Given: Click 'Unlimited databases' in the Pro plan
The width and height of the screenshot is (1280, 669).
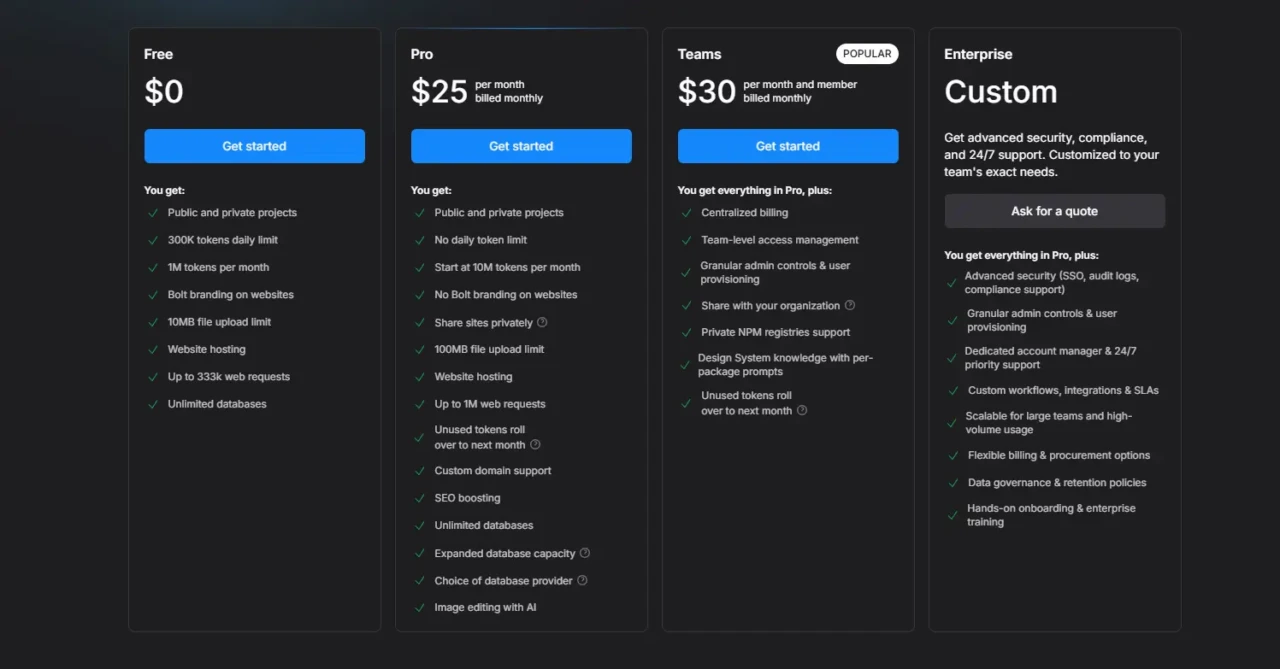Looking at the screenshot, I should (x=484, y=525).
